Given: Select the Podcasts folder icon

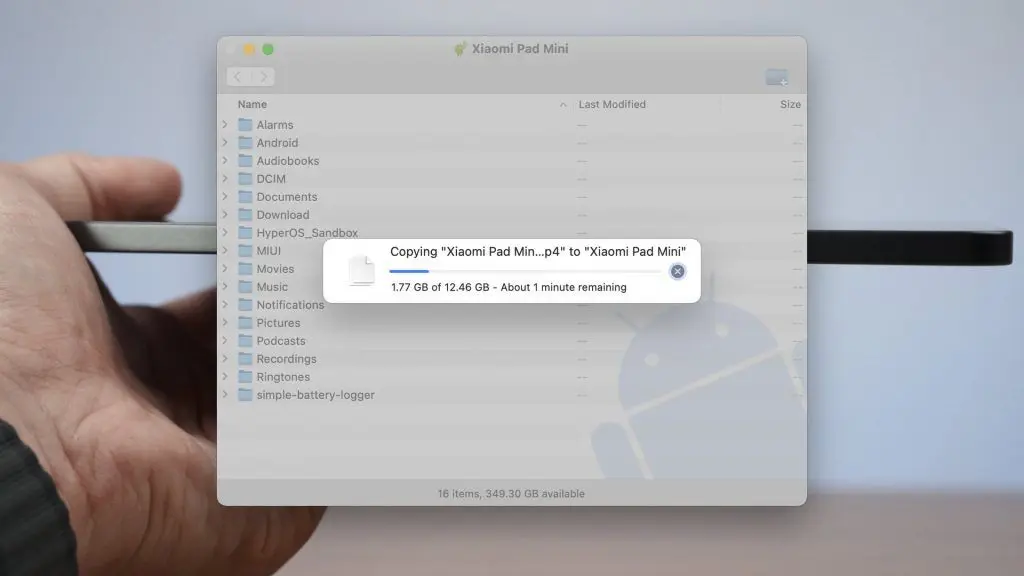Looking at the screenshot, I should click(245, 340).
